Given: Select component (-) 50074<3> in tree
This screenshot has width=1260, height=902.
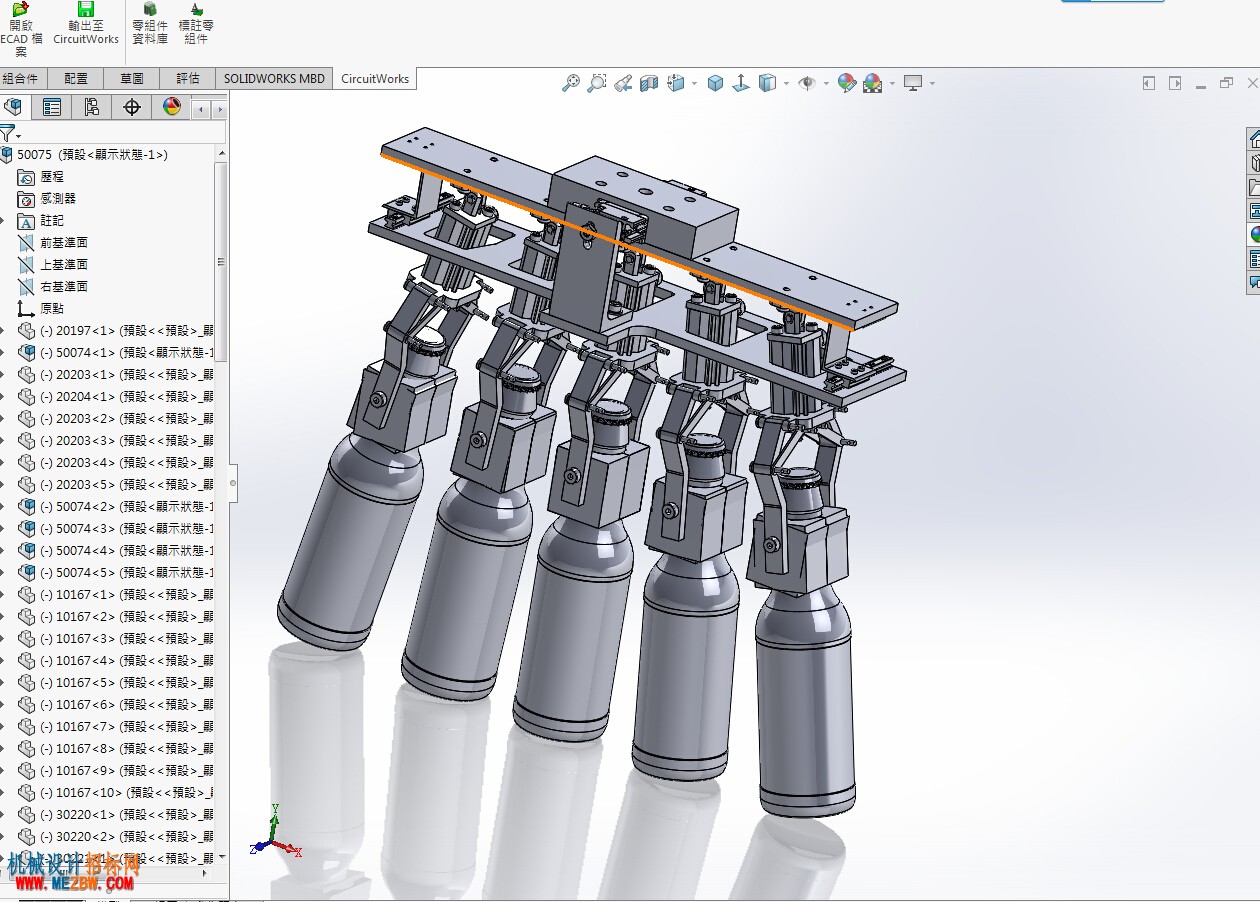Looking at the screenshot, I should 116,529.
